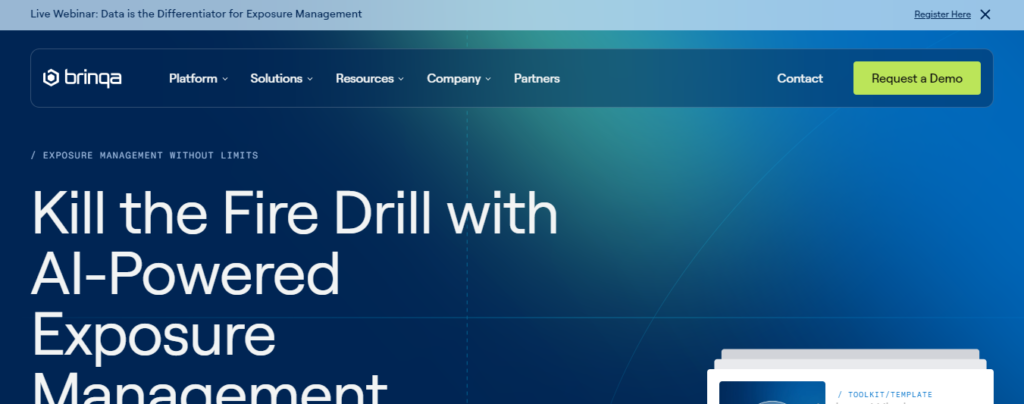The image size is (1024, 404).
Task: Open the Platform navigation item
Action: tap(193, 78)
